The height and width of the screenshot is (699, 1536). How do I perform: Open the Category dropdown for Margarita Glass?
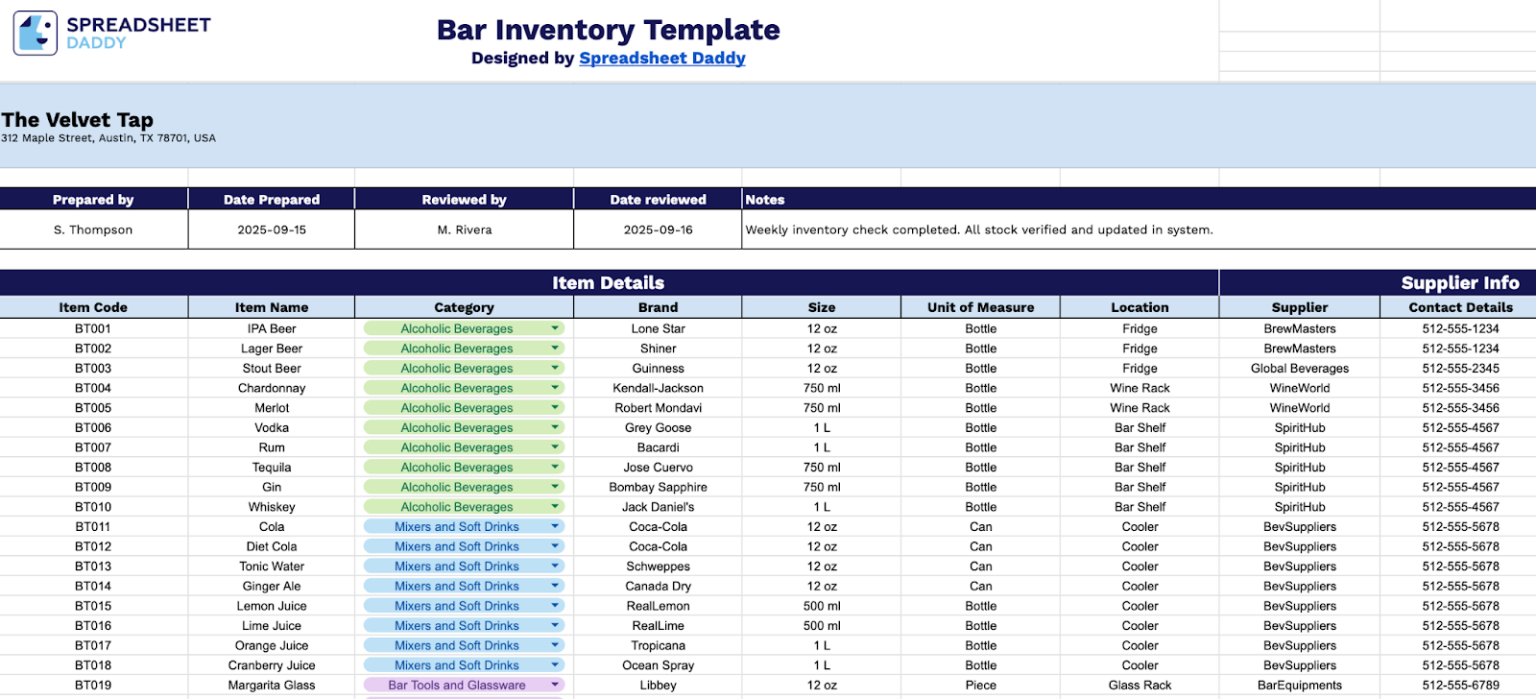pyautogui.click(x=556, y=685)
